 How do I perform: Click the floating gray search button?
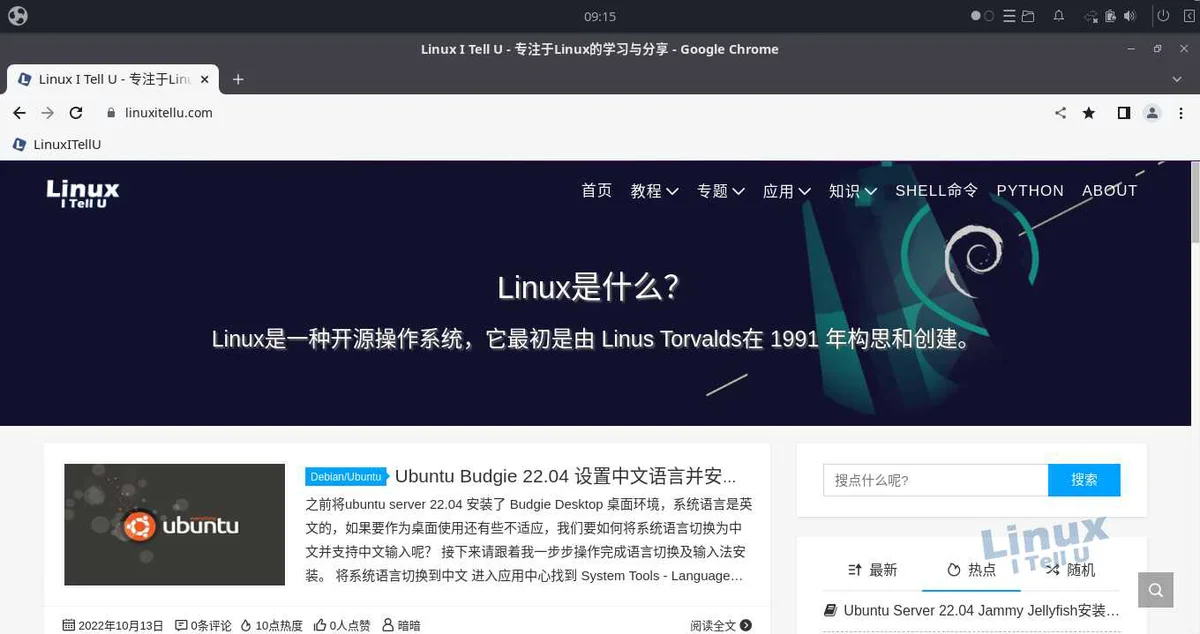1156,590
